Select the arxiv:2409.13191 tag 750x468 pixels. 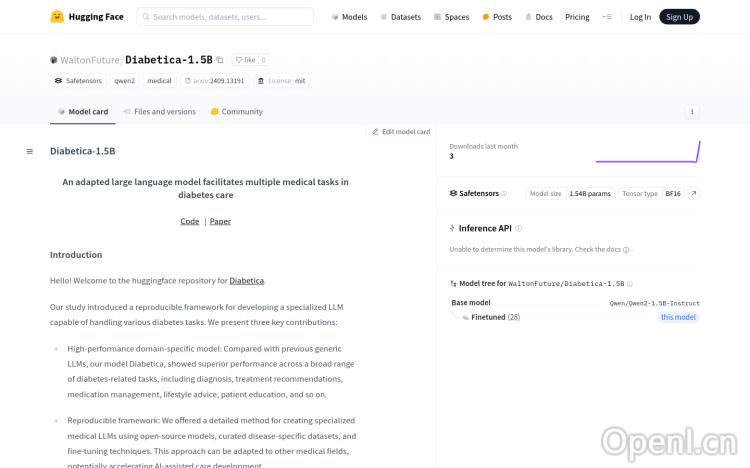click(215, 80)
